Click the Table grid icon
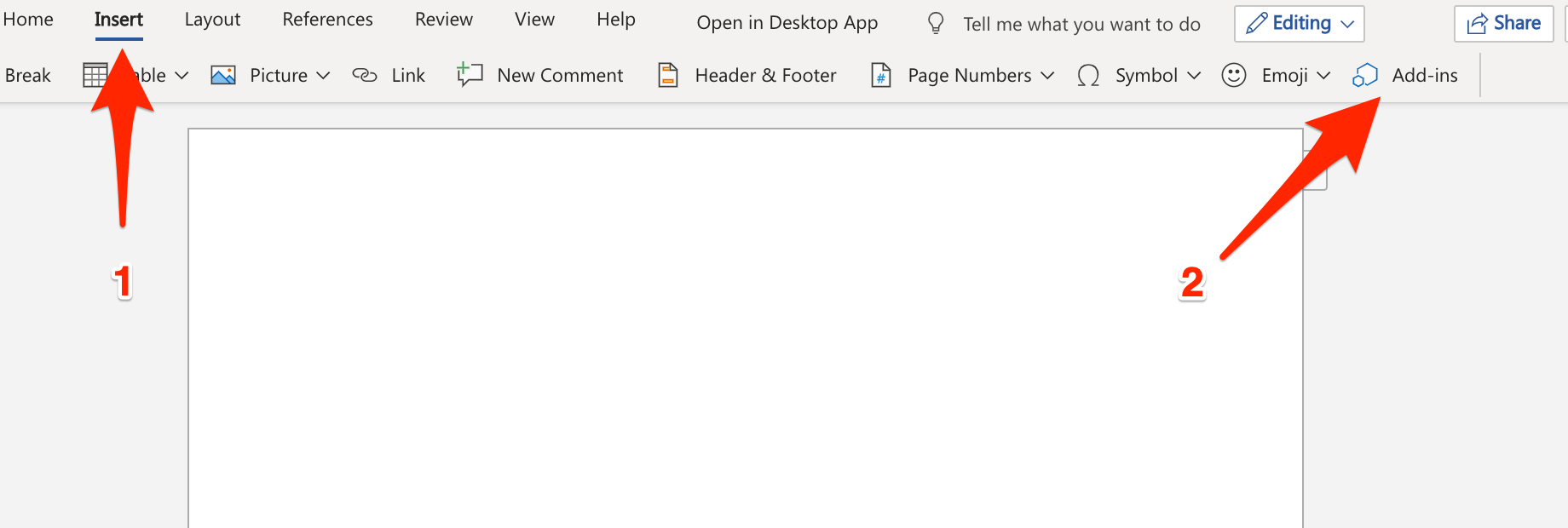This screenshot has width=1568, height=528. [x=94, y=76]
